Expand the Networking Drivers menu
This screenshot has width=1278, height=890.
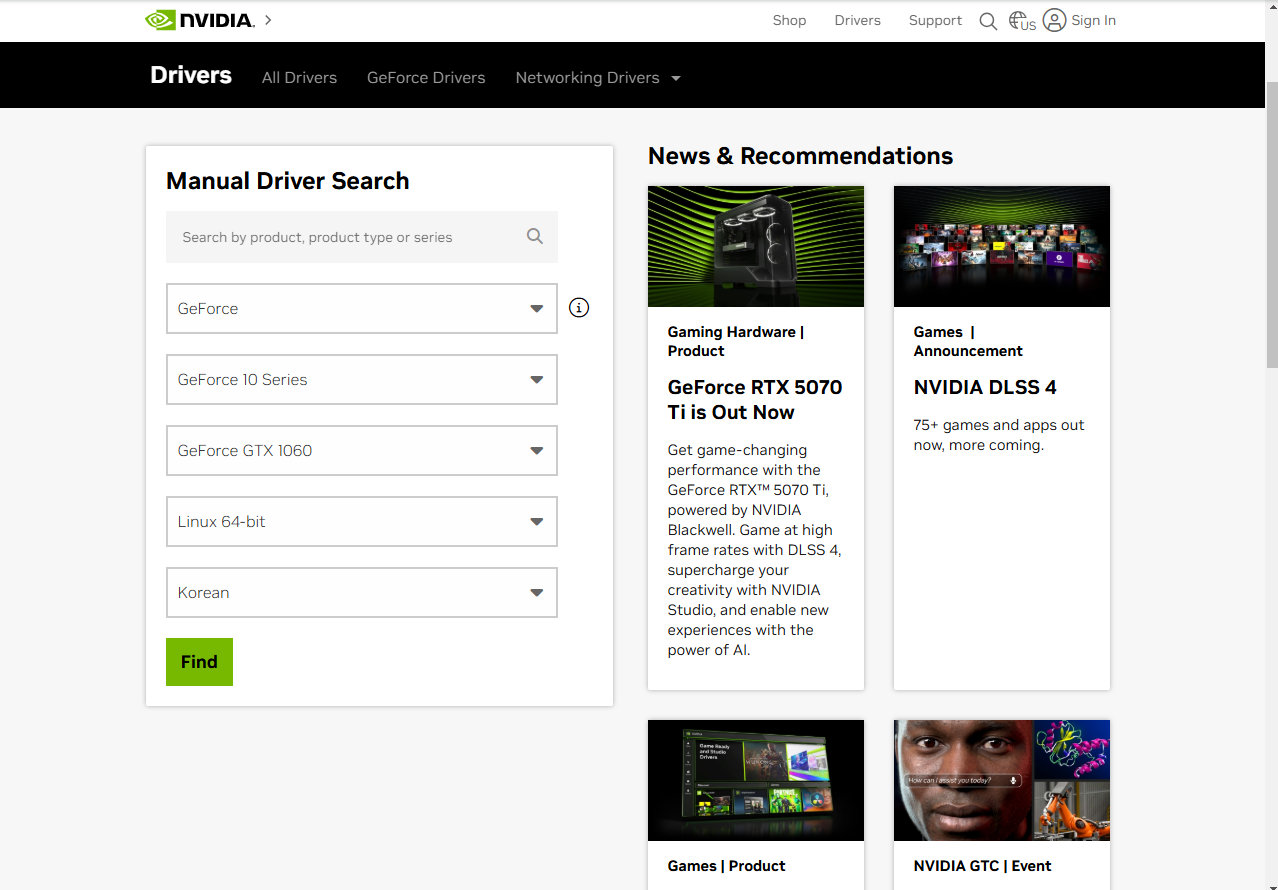(x=598, y=77)
